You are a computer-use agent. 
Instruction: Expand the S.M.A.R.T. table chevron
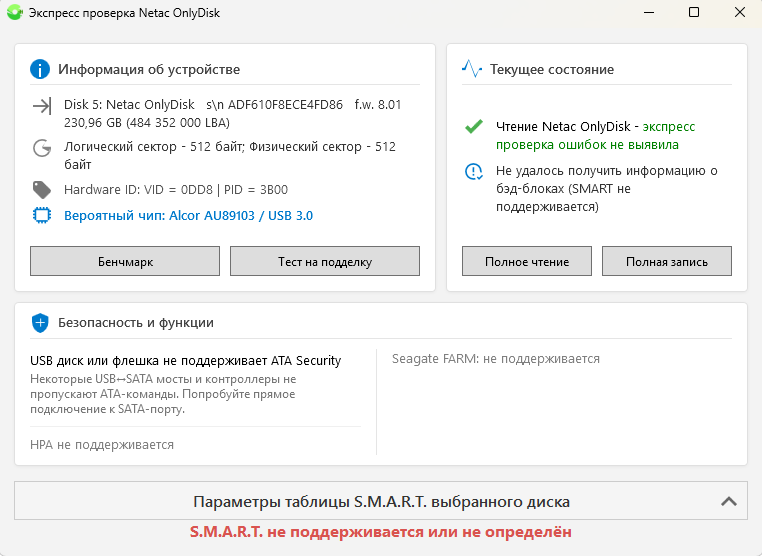point(728,501)
